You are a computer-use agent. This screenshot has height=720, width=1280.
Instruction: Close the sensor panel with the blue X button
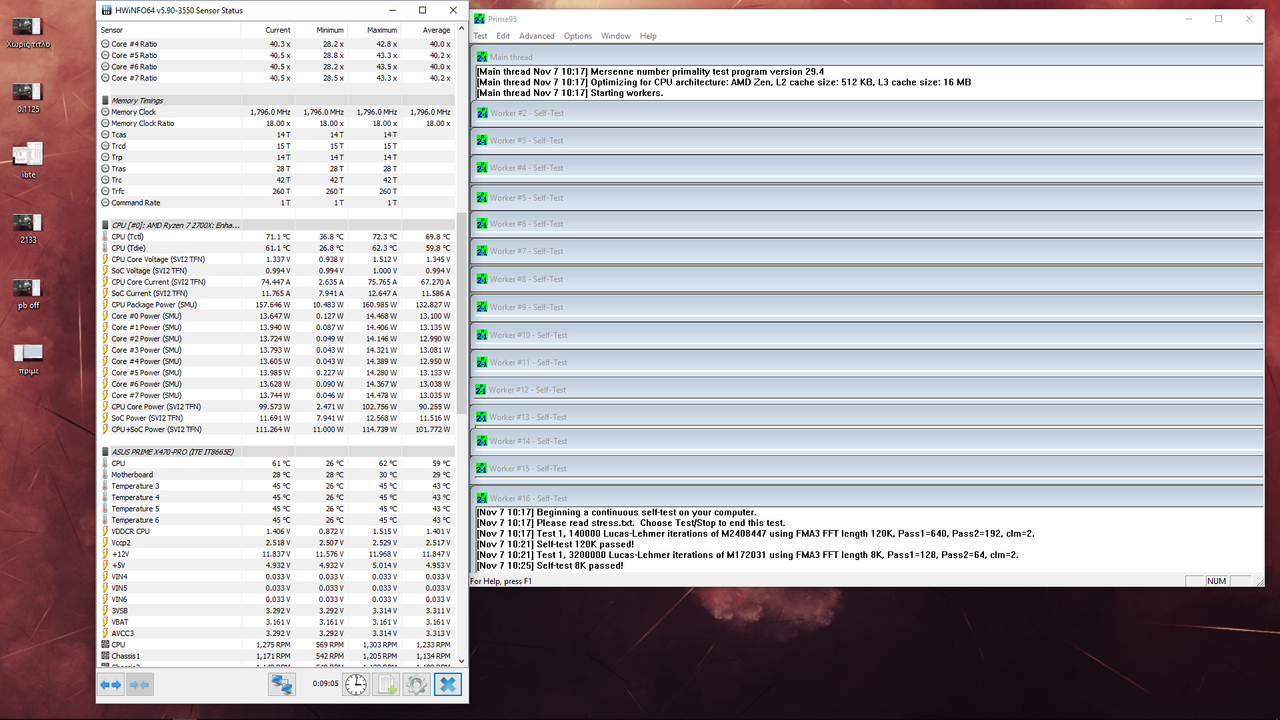click(448, 684)
